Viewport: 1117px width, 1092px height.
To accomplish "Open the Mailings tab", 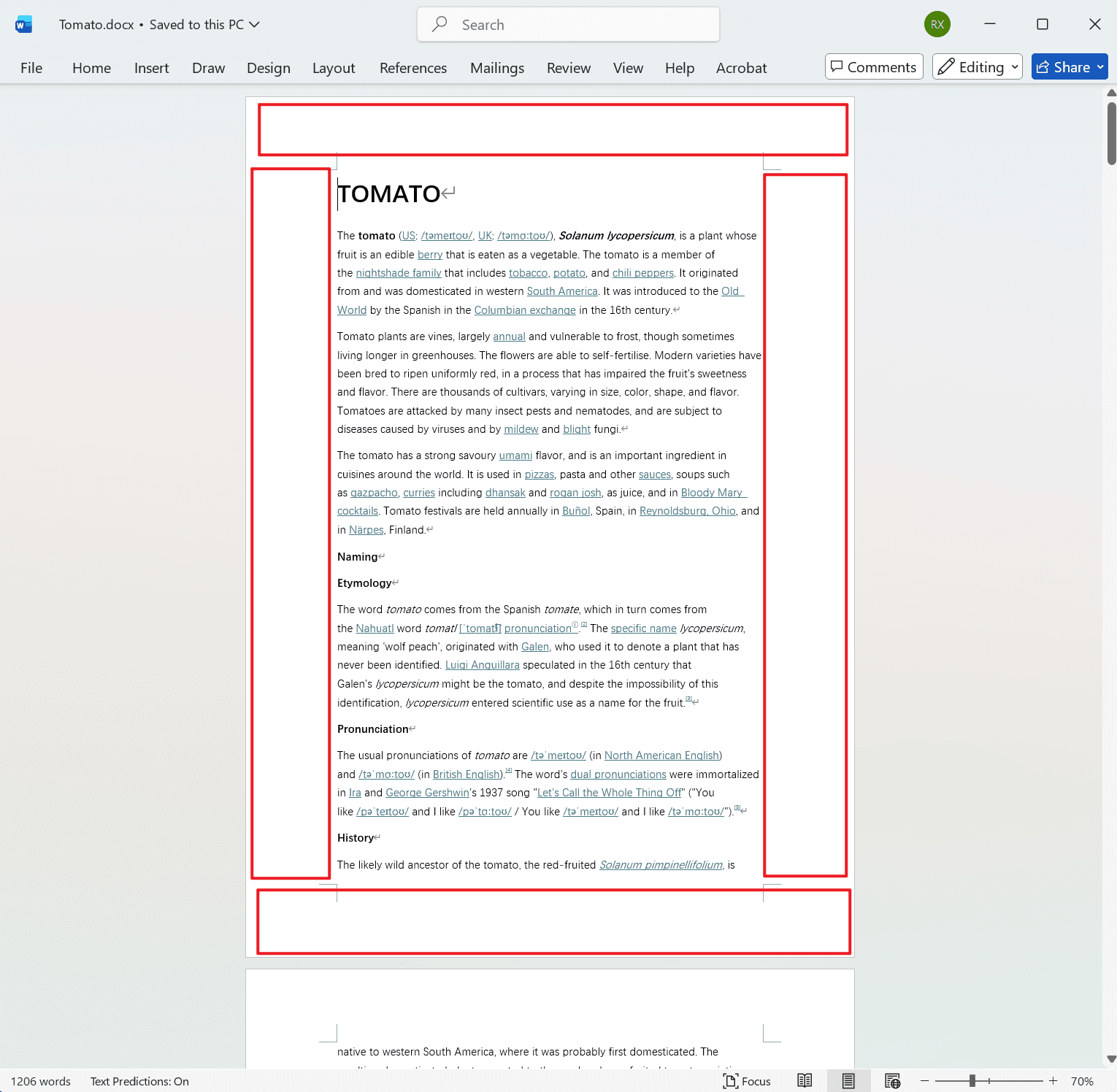I will tap(497, 68).
